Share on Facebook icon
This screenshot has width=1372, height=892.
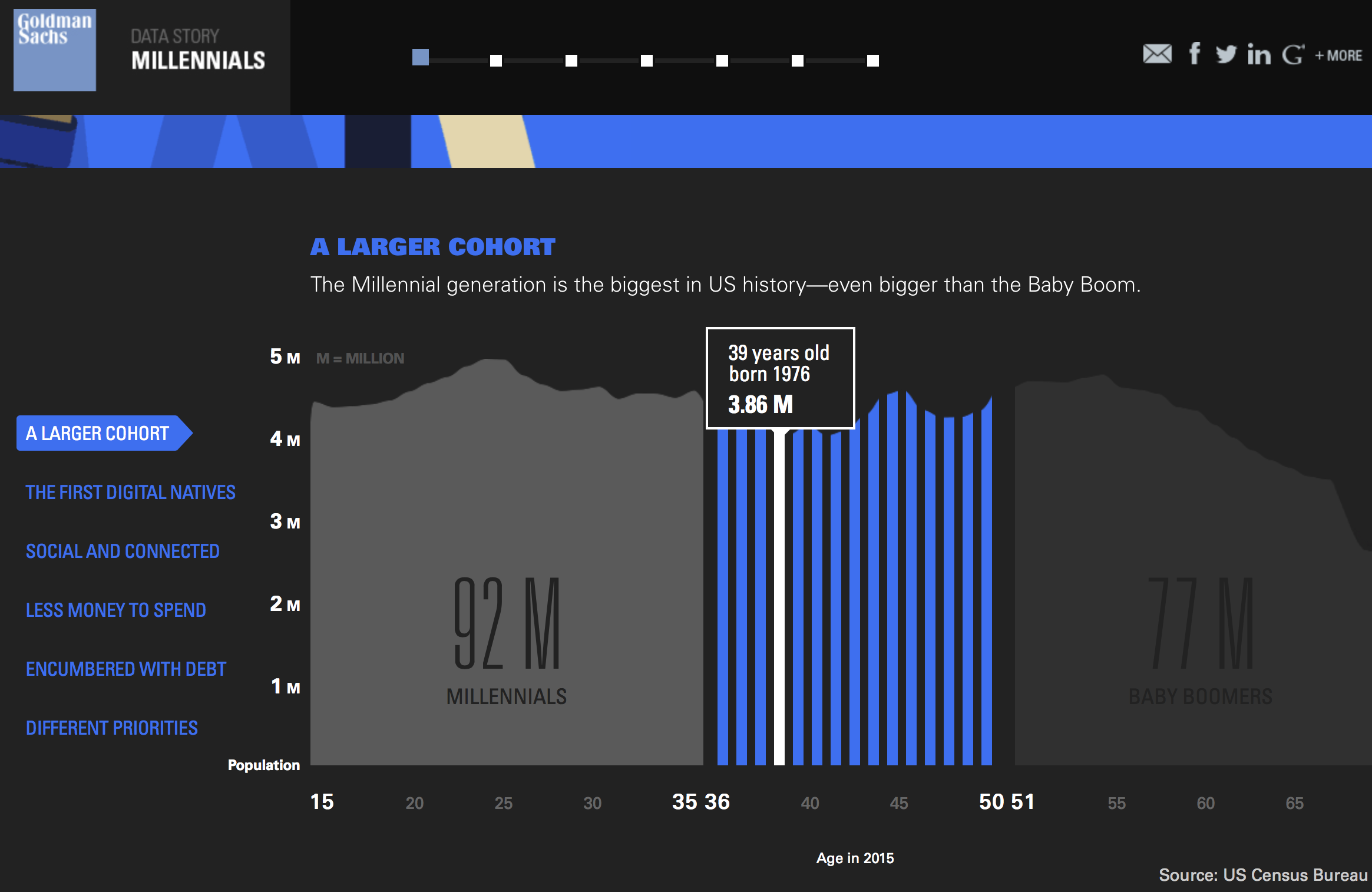pos(1194,54)
